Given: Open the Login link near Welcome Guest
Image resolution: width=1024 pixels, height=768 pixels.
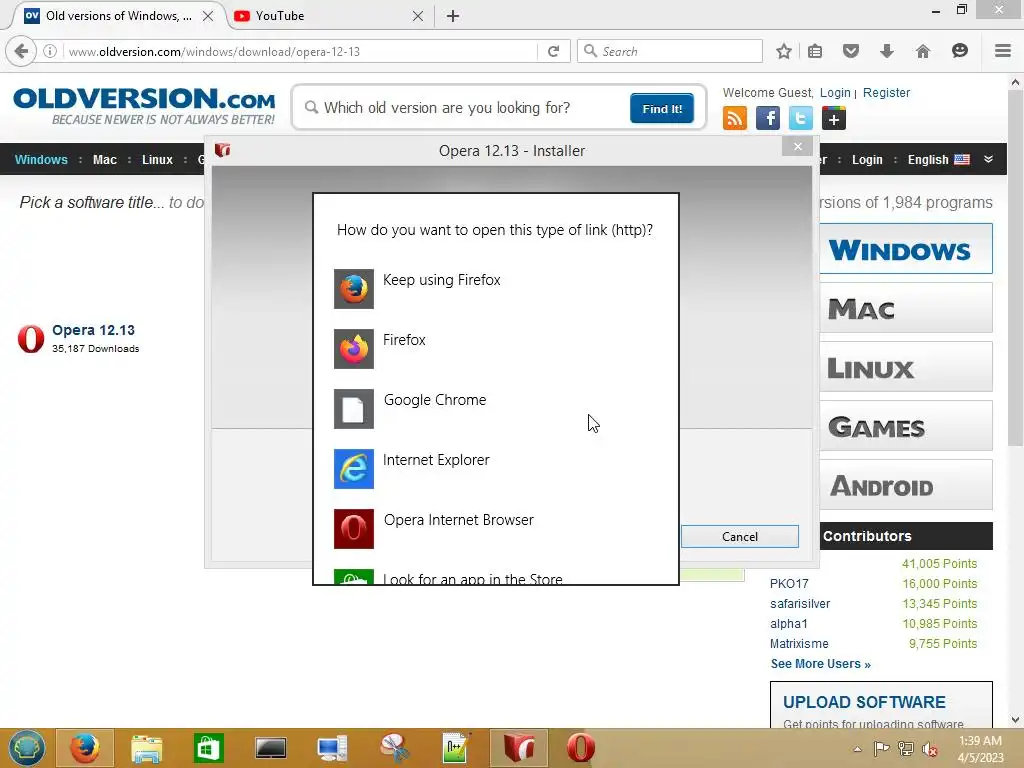Looking at the screenshot, I should (x=835, y=93).
